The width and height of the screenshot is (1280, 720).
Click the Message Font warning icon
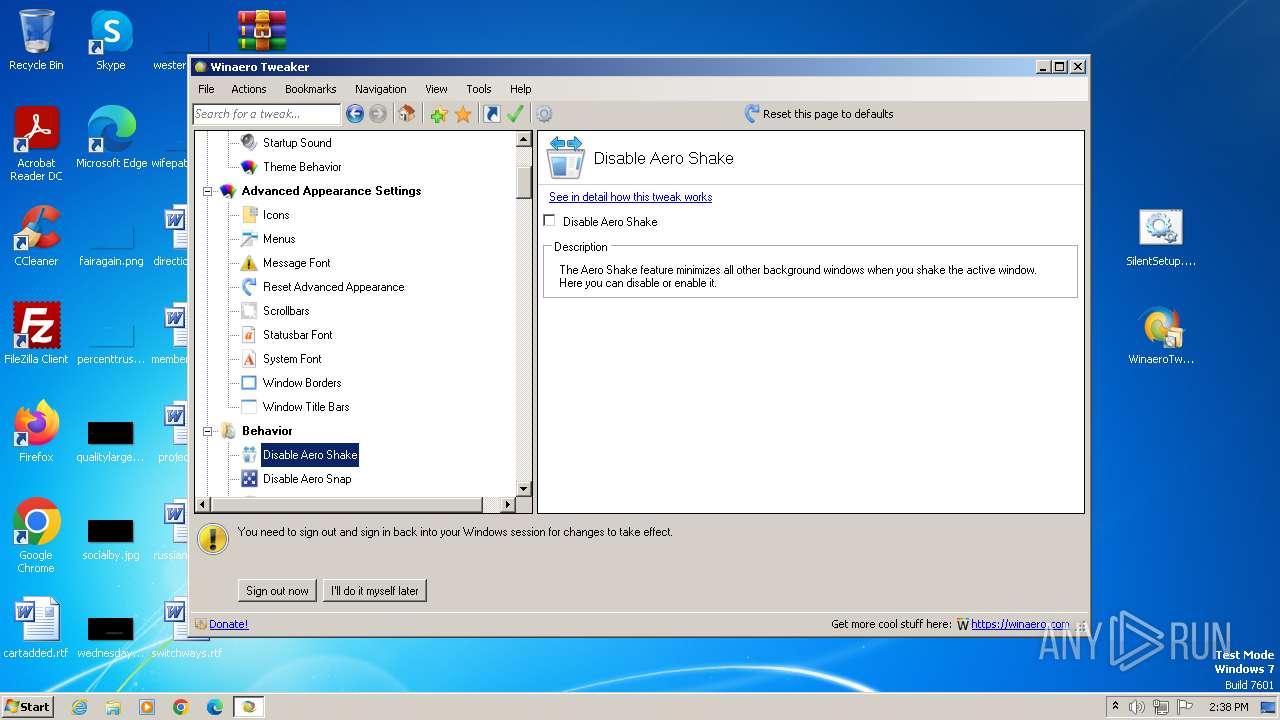tap(249, 263)
